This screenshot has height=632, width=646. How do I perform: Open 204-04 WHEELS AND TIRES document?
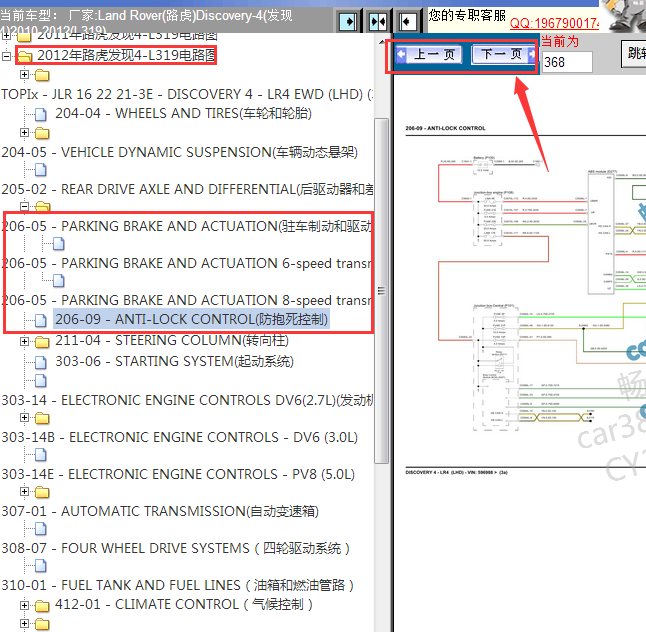pyautogui.click(x=183, y=113)
